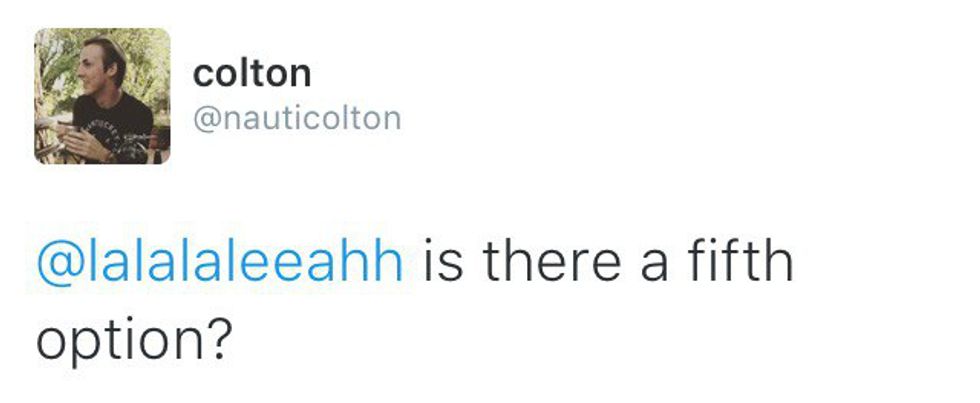Click the word "option?" in the tweet
This screenshot has height=403, width=980.
point(133,341)
